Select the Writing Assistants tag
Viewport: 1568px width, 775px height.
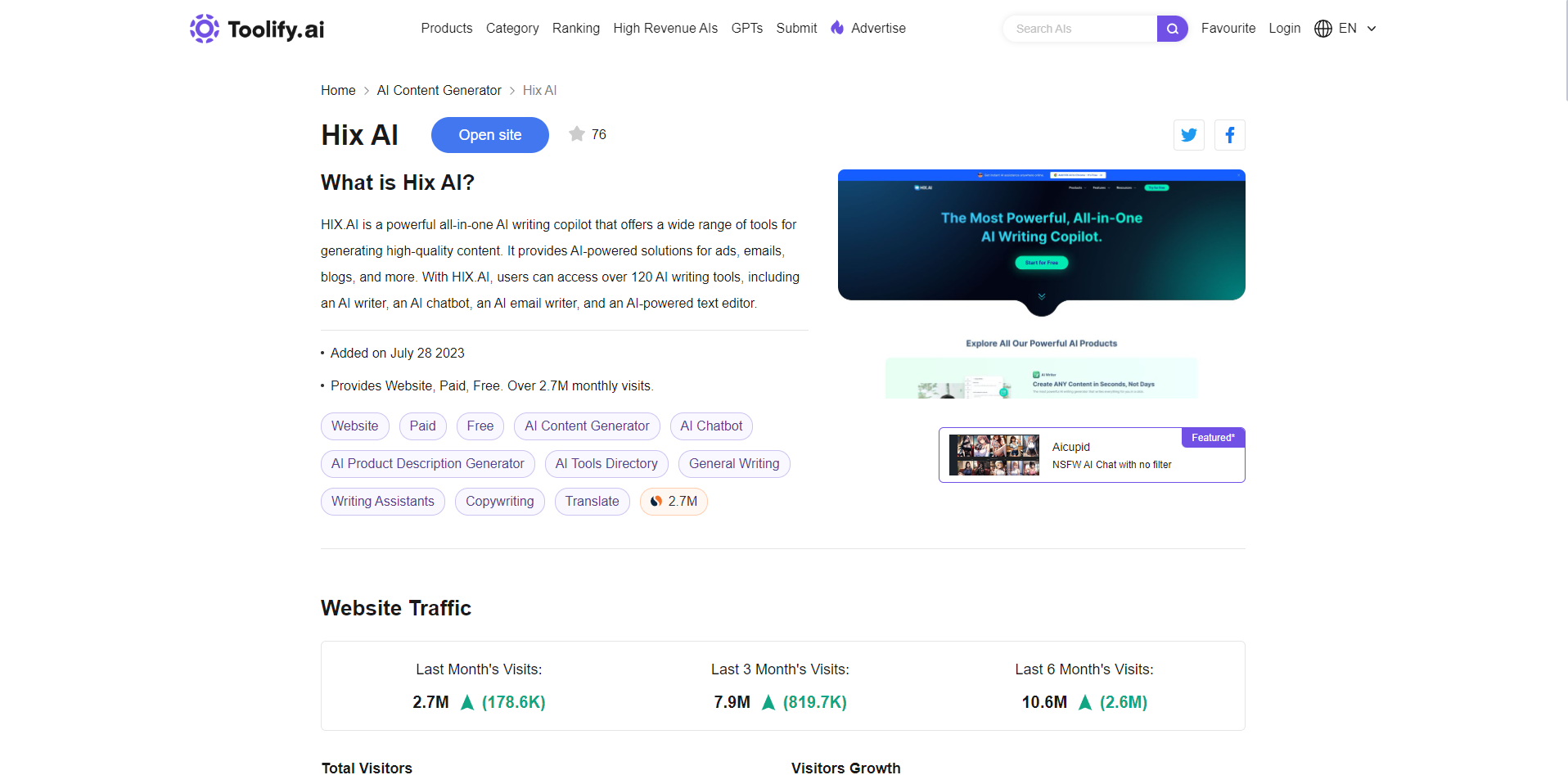coord(383,502)
